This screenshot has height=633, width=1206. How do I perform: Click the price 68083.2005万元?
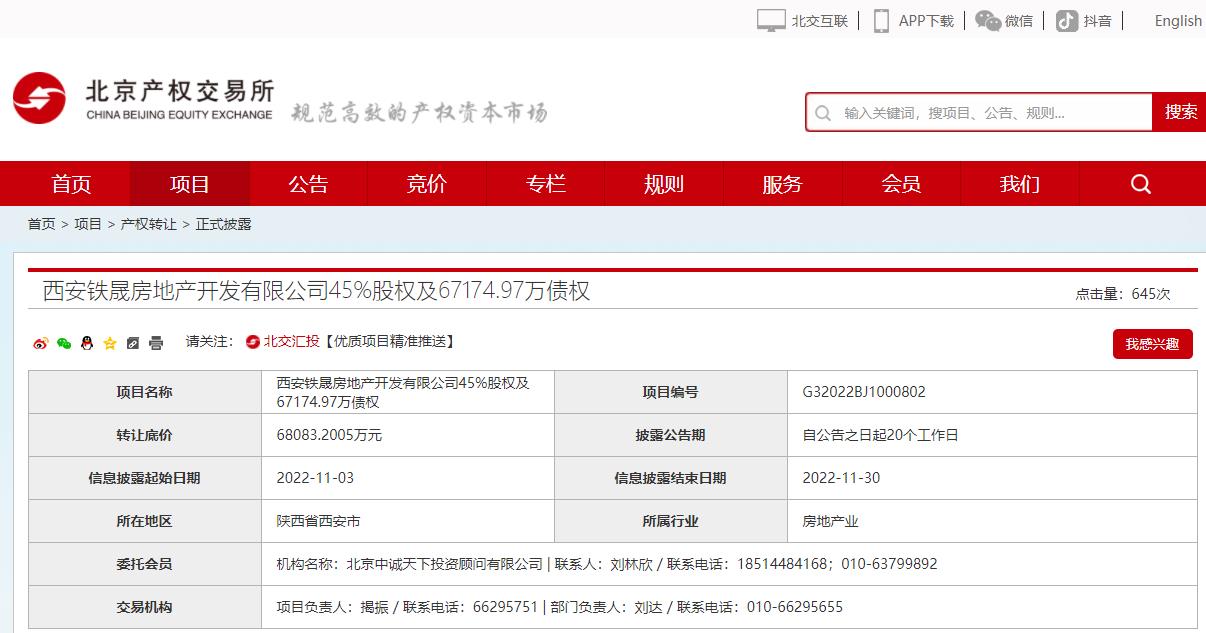click(x=329, y=435)
